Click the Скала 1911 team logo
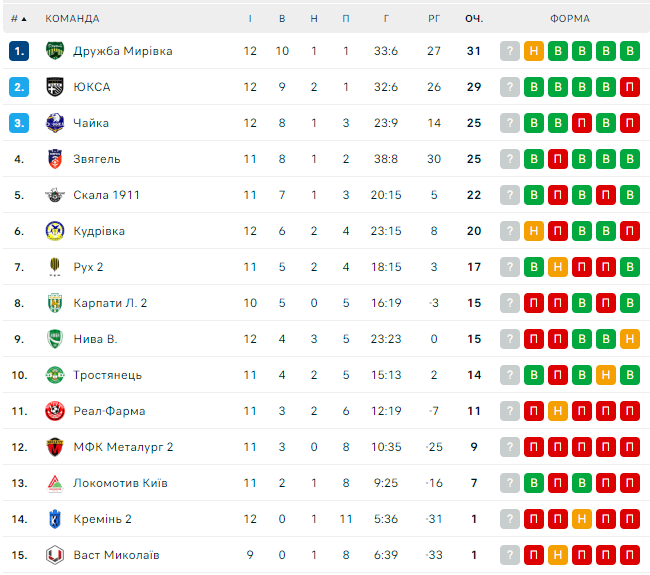Screen dimensions: 650x575 click(x=55, y=195)
